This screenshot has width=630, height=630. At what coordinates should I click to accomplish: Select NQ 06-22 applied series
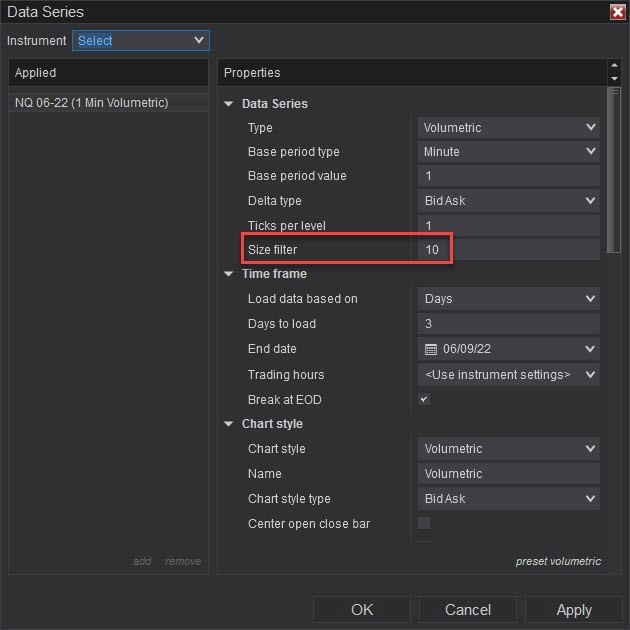[x=91, y=103]
